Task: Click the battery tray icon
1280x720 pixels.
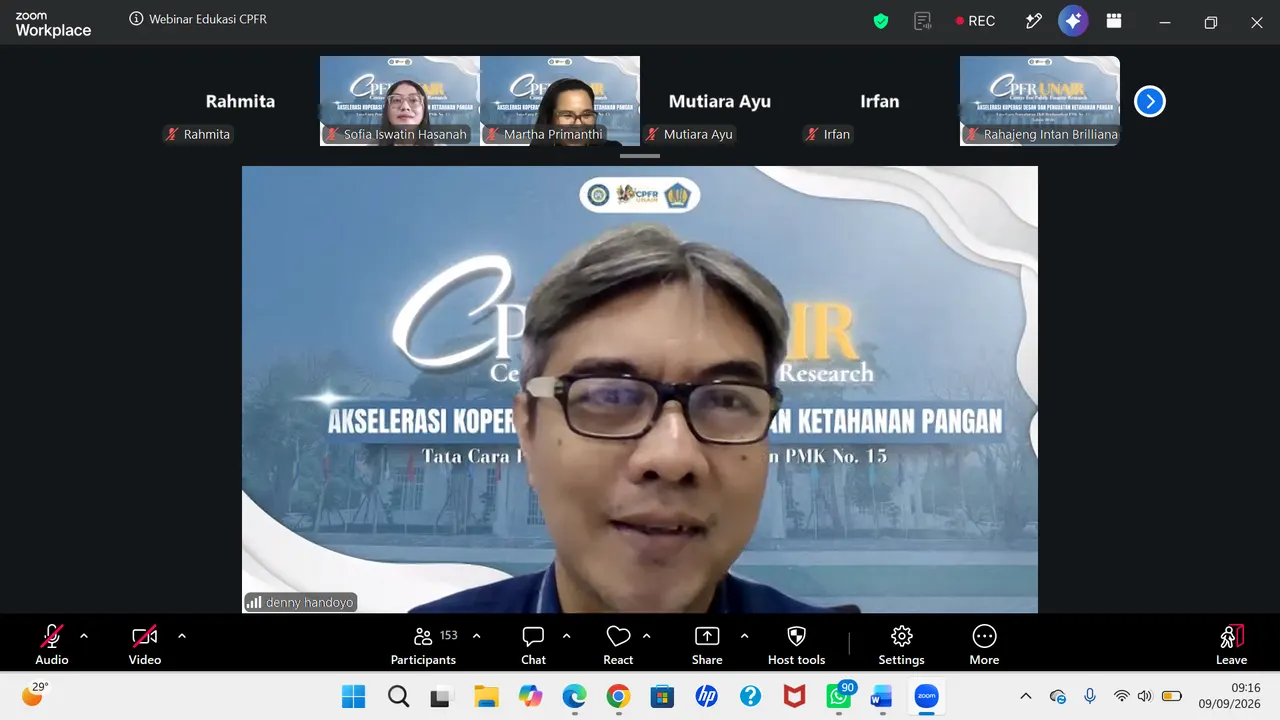Action: pyautogui.click(x=1171, y=696)
